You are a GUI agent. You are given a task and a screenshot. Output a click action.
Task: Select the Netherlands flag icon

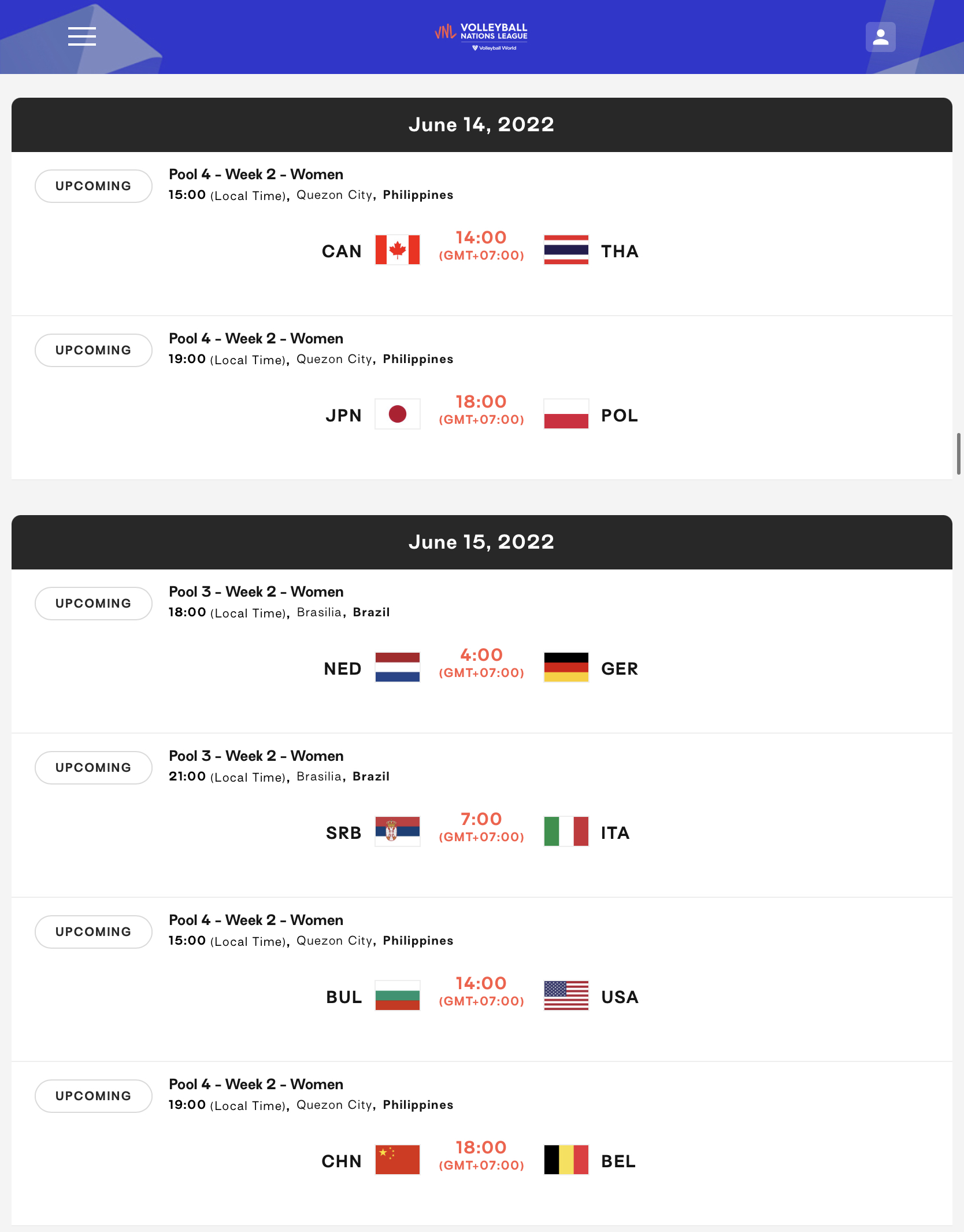[x=398, y=667]
